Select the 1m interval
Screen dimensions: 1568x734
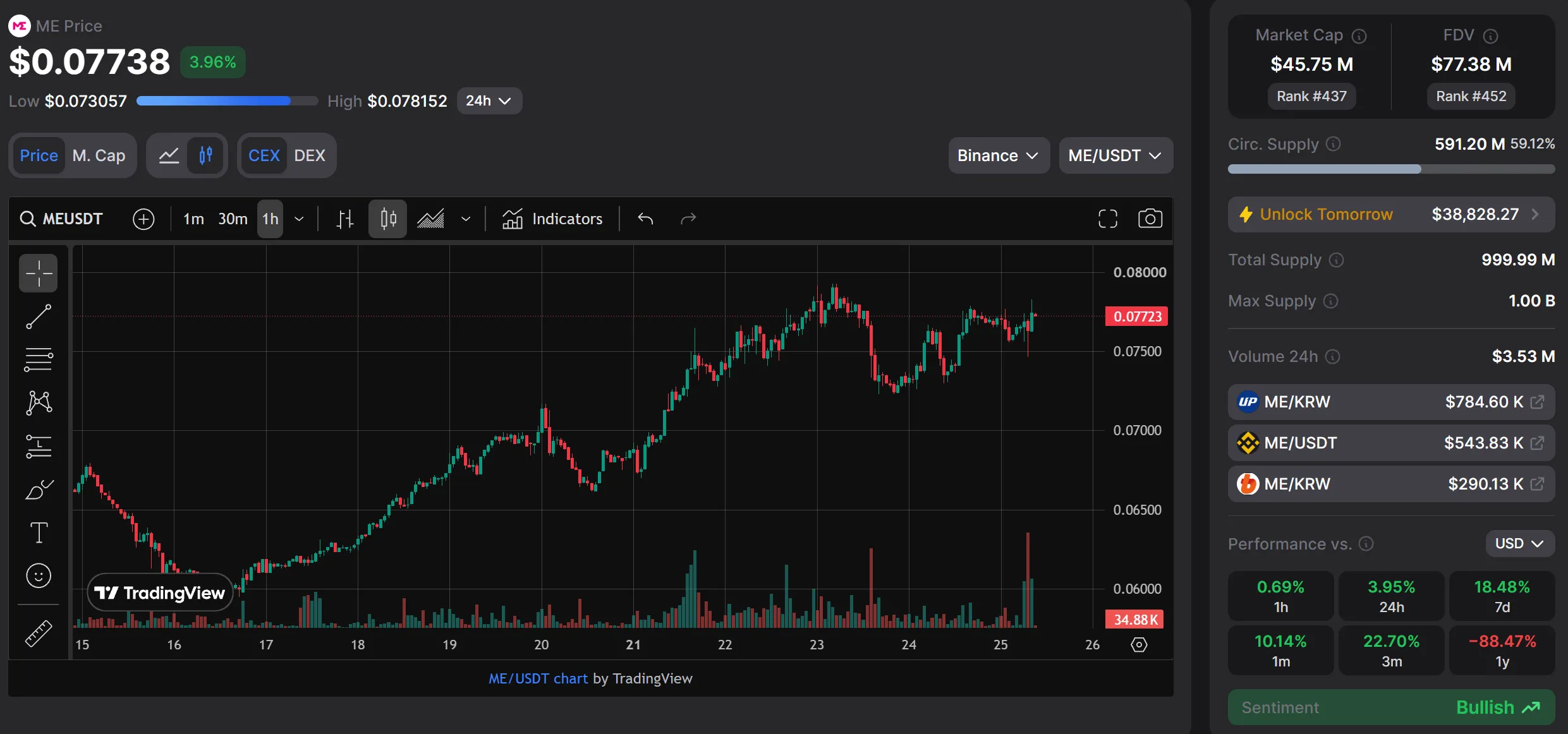click(x=193, y=219)
